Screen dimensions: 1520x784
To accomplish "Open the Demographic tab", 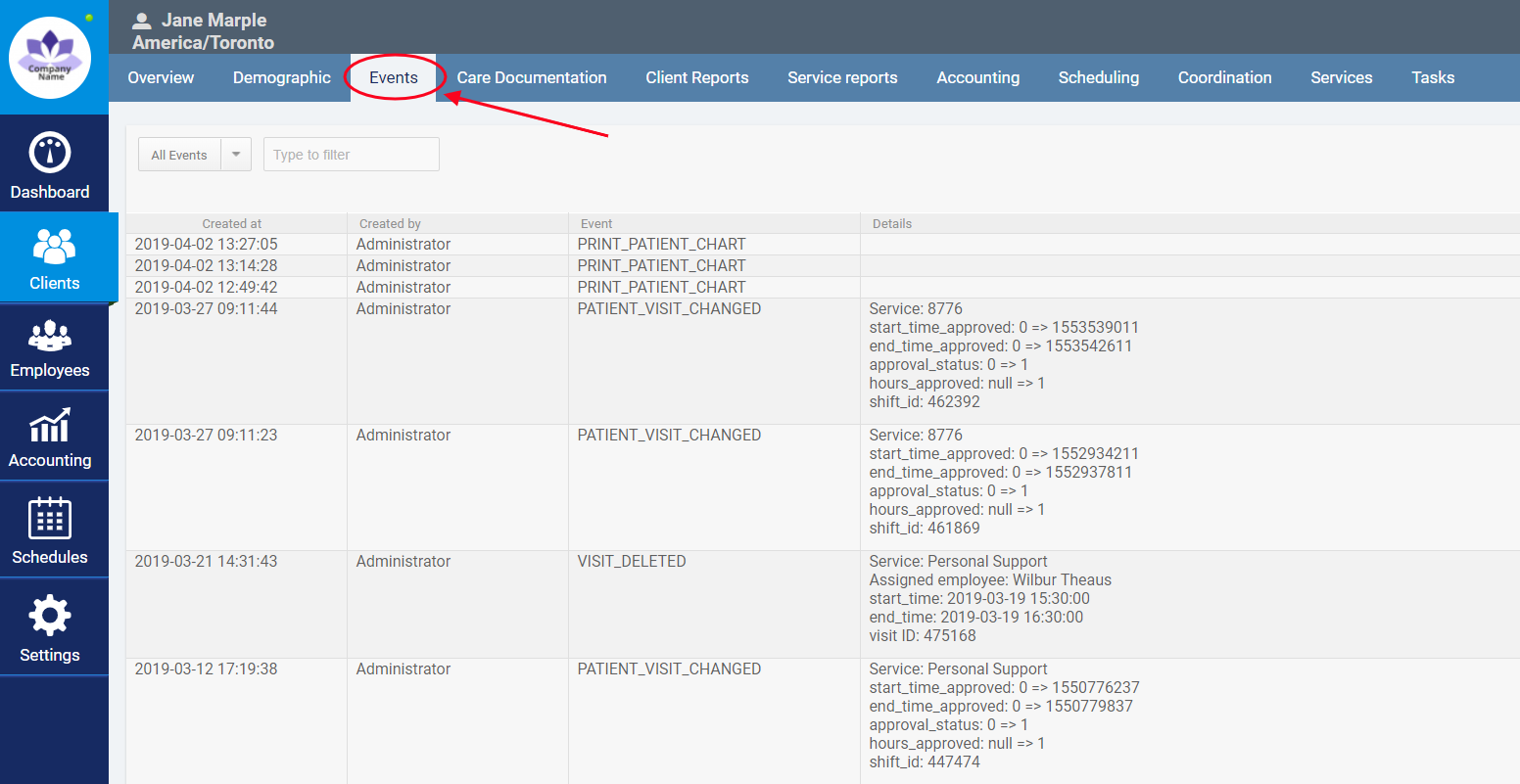I will (x=282, y=77).
